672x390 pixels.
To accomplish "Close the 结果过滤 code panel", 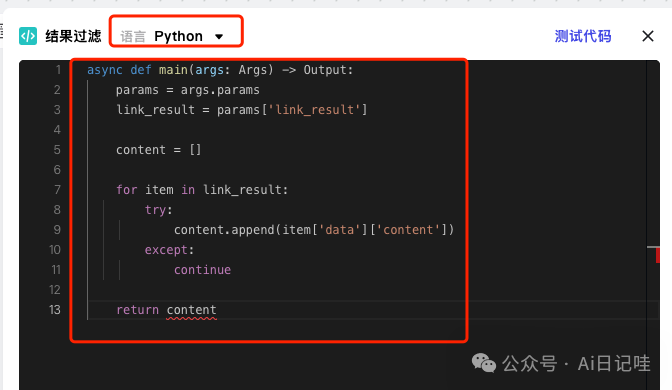I will click(648, 36).
